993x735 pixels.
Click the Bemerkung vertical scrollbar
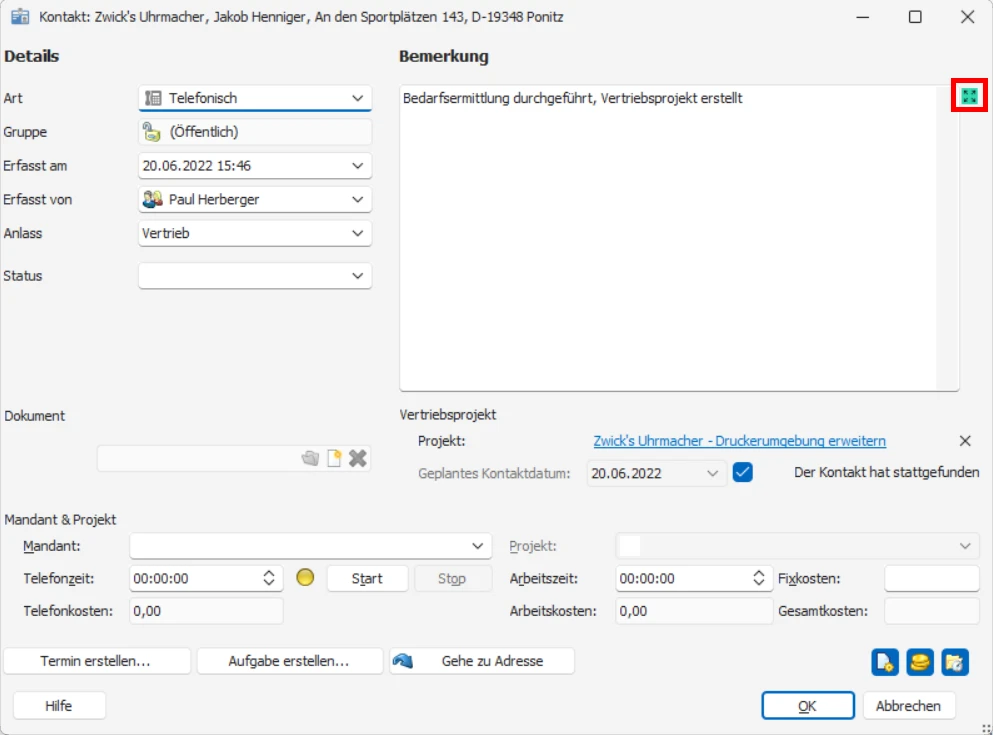click(x=947, y=238)
